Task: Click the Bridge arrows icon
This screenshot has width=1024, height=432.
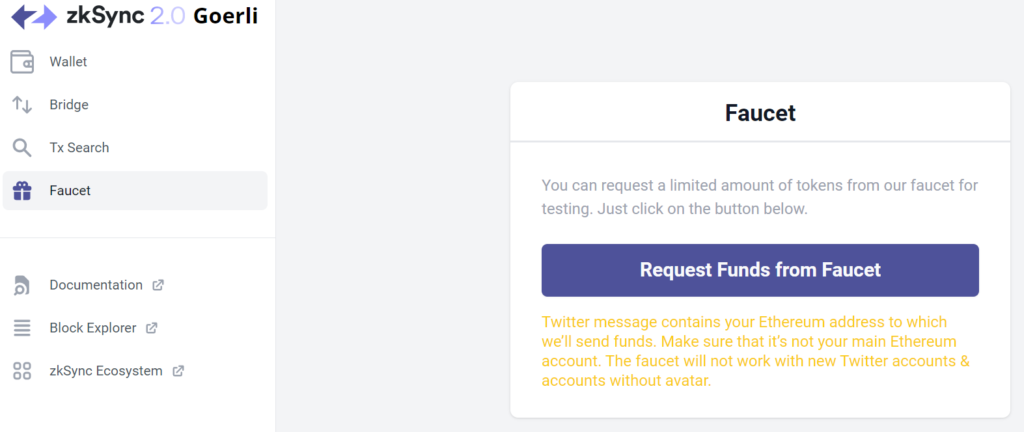Action: (x=22, y=105)
